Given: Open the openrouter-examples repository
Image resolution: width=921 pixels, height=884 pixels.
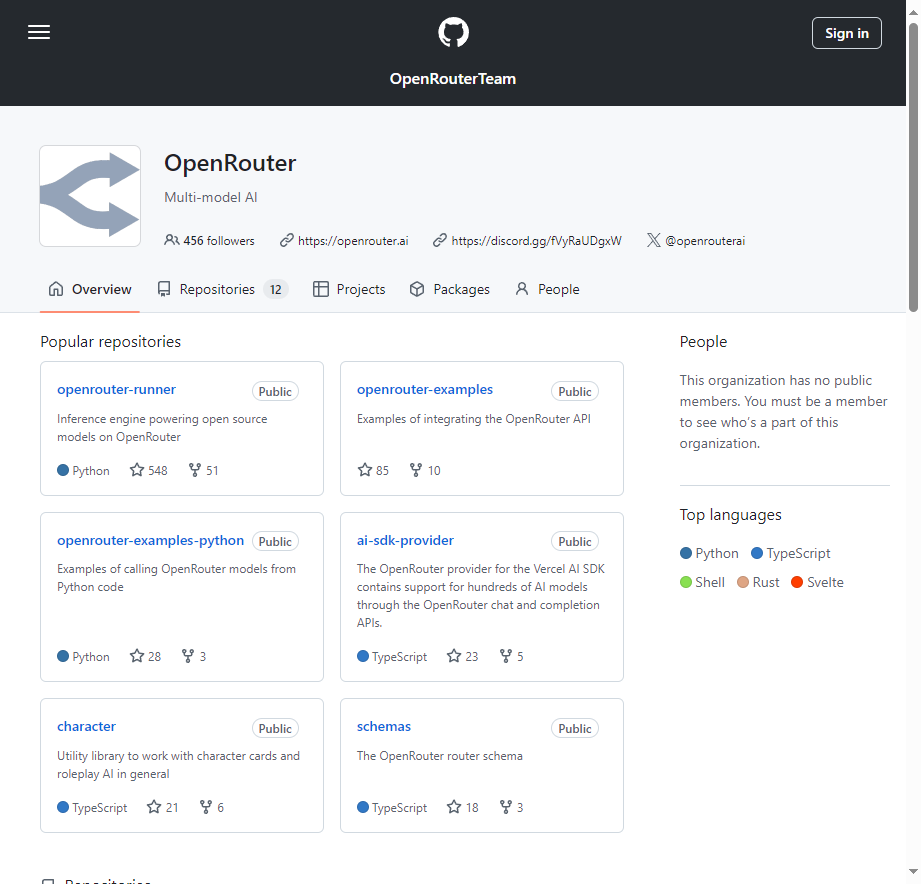Looking at the screenshot, I should coord(425,389).
